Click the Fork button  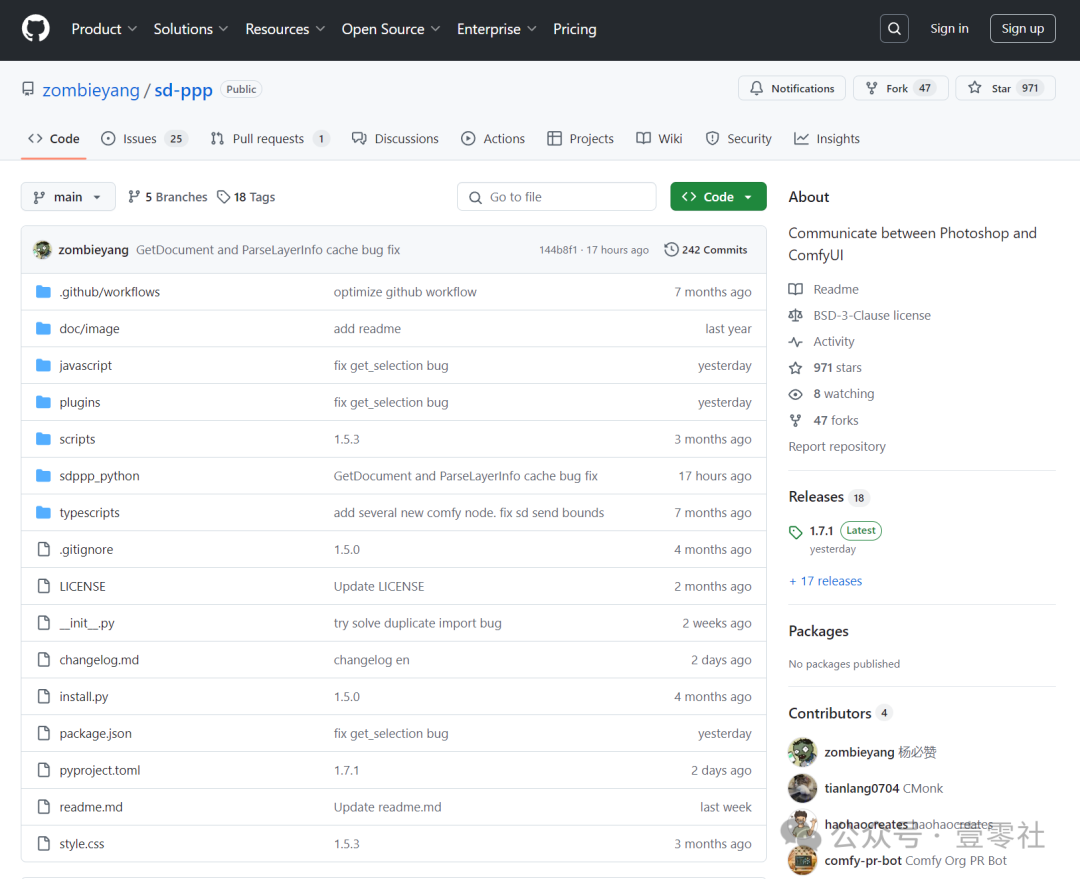pos(901,88)
